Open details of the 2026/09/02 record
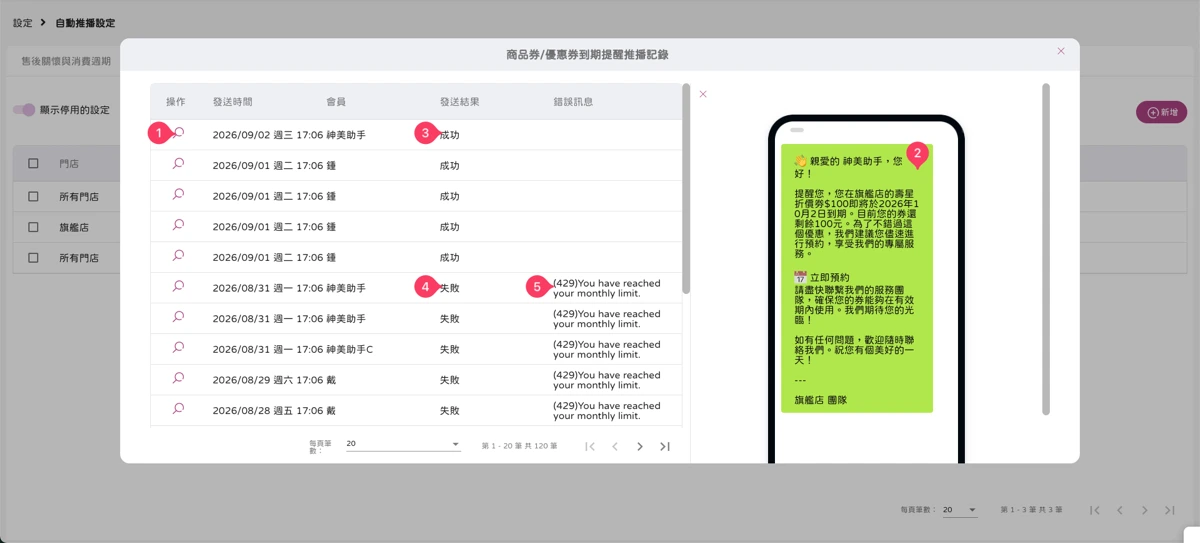Screen dimensions: 1200x543 click(x=178, y=133)
